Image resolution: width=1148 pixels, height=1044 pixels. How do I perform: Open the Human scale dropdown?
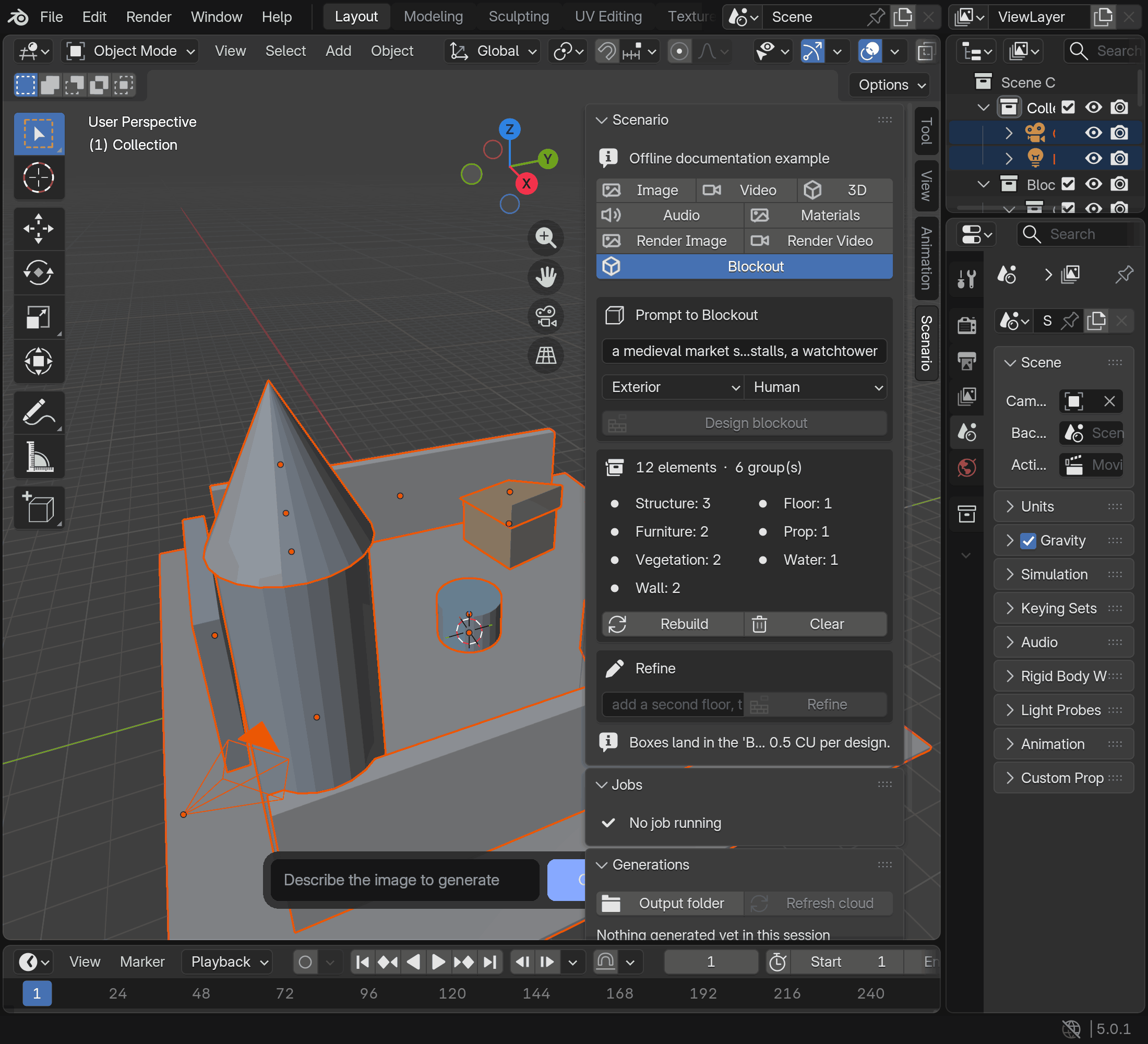pyautogui.click(x=816, y=387)
